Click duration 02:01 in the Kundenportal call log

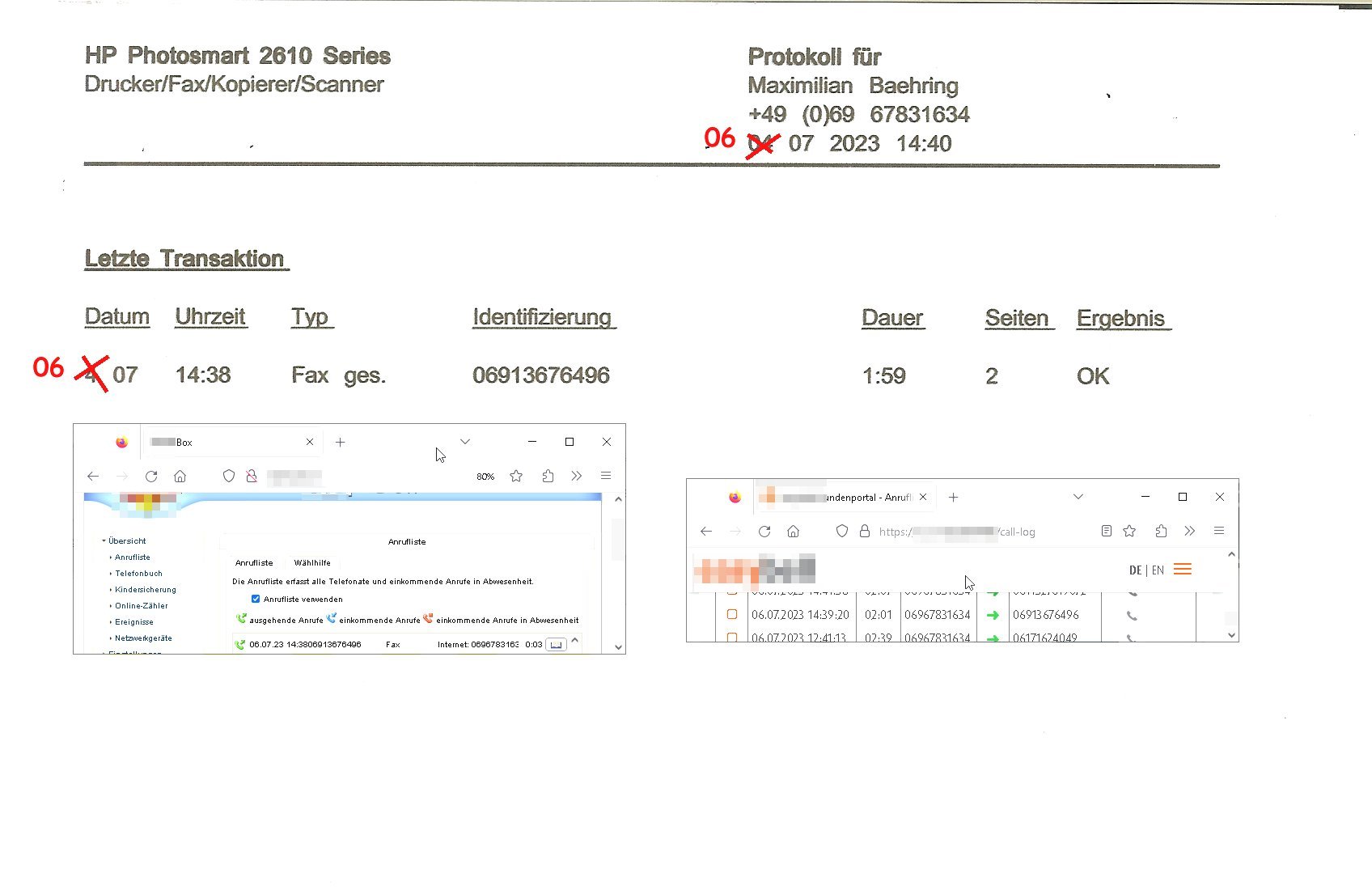[878, 615]
